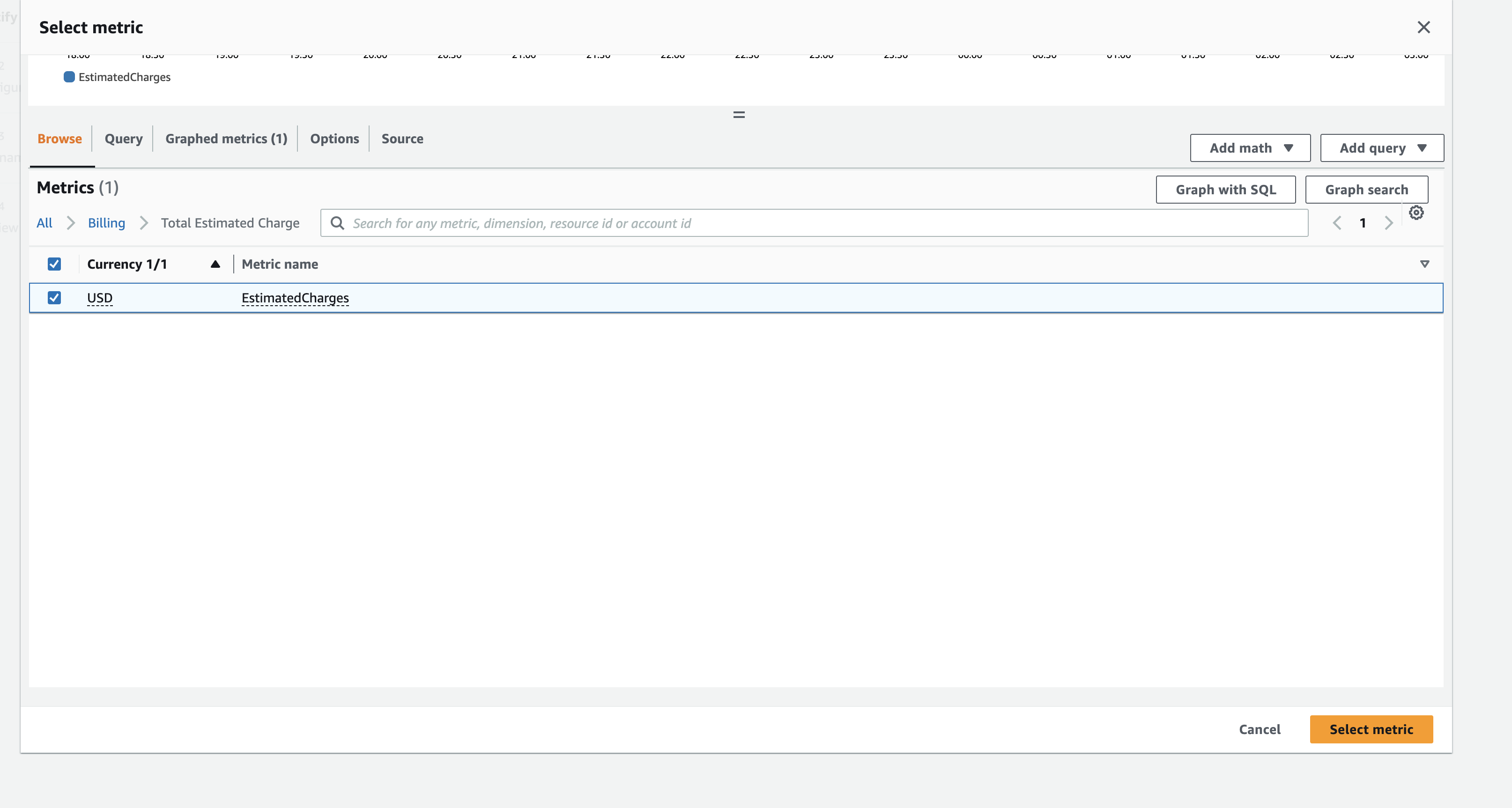Image resolution: width=1512 pixels, height=808 pixels.
Task: Expand the Add query dropdown
Action: point(1382,148)
